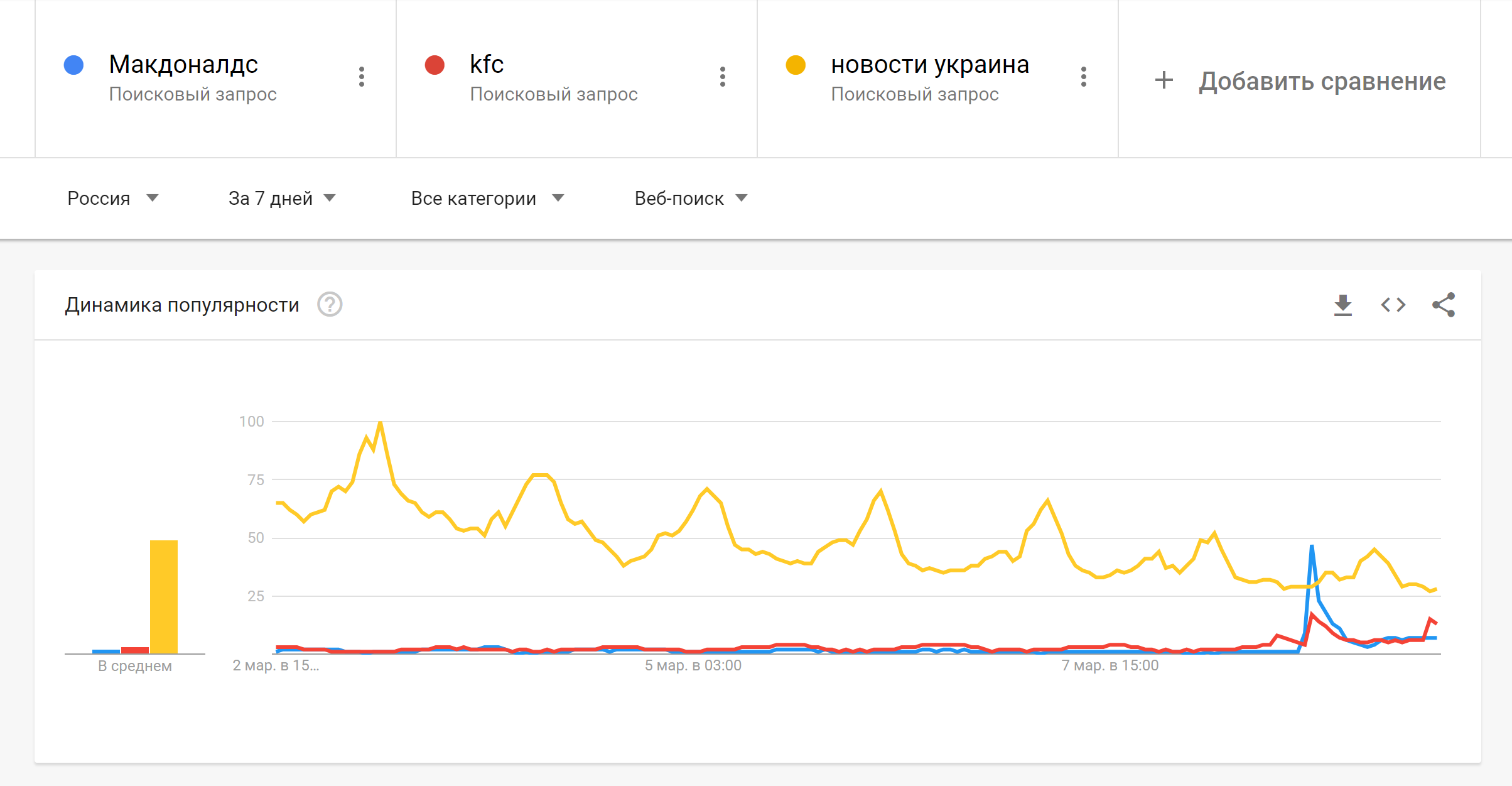Open three-dot menu for kfc term
This screenshot has width=1512, height=786.
click(x=723, y=77)
